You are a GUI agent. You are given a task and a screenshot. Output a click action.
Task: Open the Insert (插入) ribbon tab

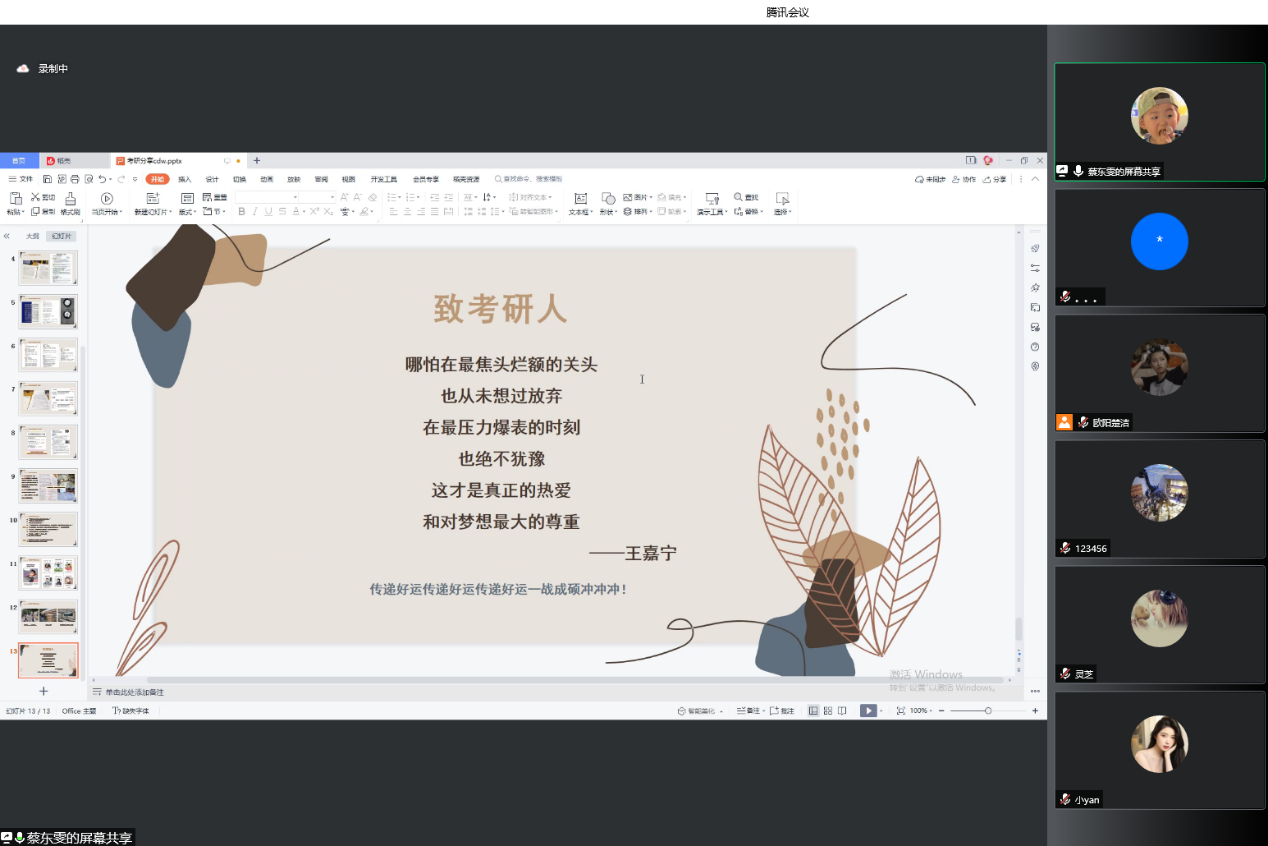point(184,179)
